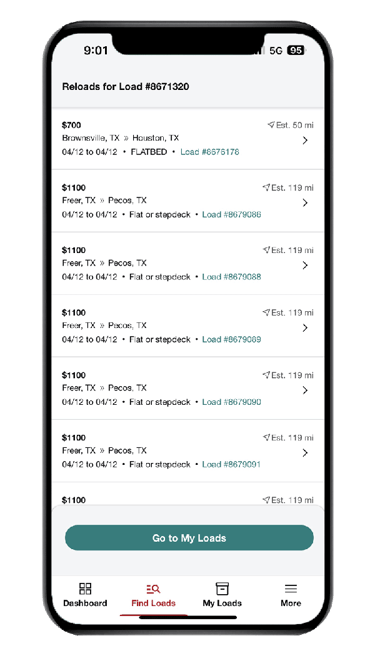Expand chevron for Load #8679090 row
This screenshot has height=656, width=375.
[306, 390]
